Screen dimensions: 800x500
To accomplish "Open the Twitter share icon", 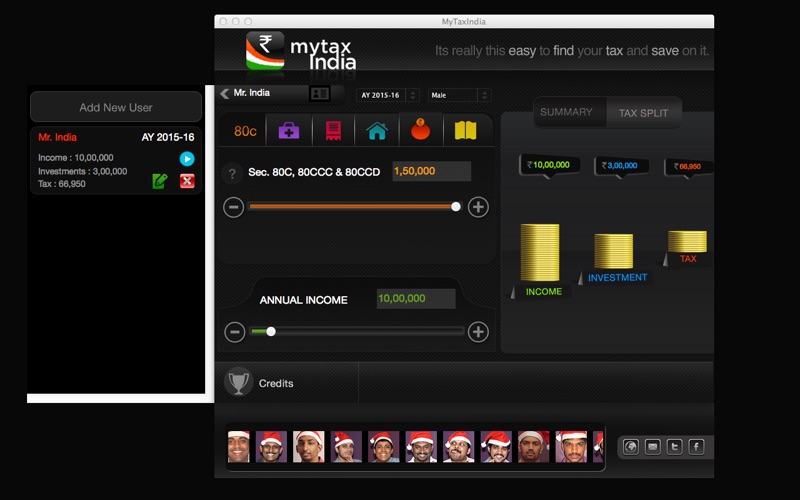I will (674, 447).
